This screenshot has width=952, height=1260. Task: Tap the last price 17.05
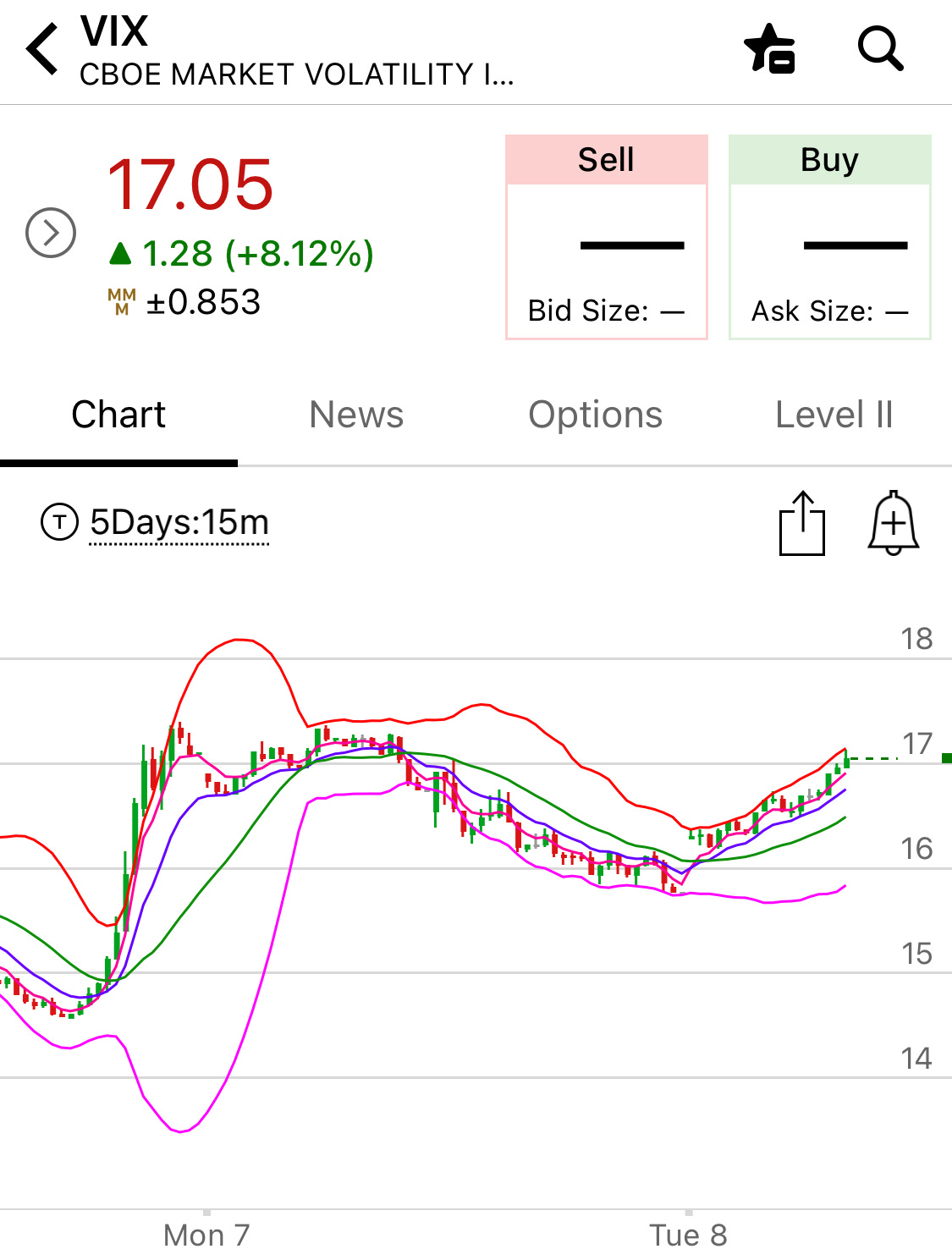190,184
